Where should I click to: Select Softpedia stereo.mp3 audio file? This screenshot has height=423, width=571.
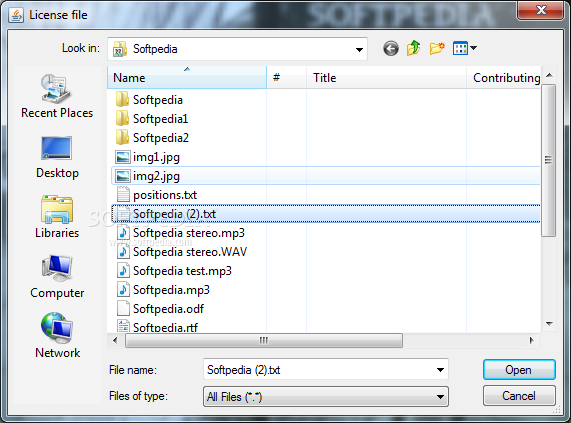(x=181, y=233)
